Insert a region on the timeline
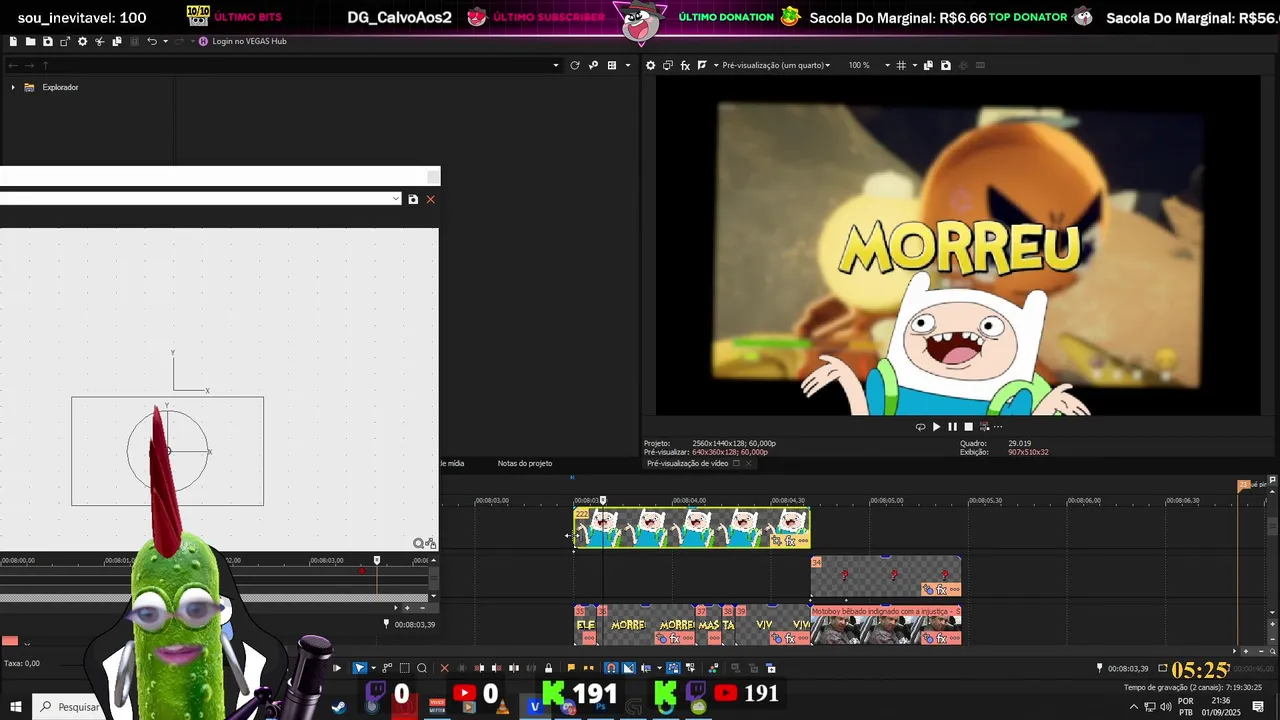1280x720 pixels. click(588, 668)
